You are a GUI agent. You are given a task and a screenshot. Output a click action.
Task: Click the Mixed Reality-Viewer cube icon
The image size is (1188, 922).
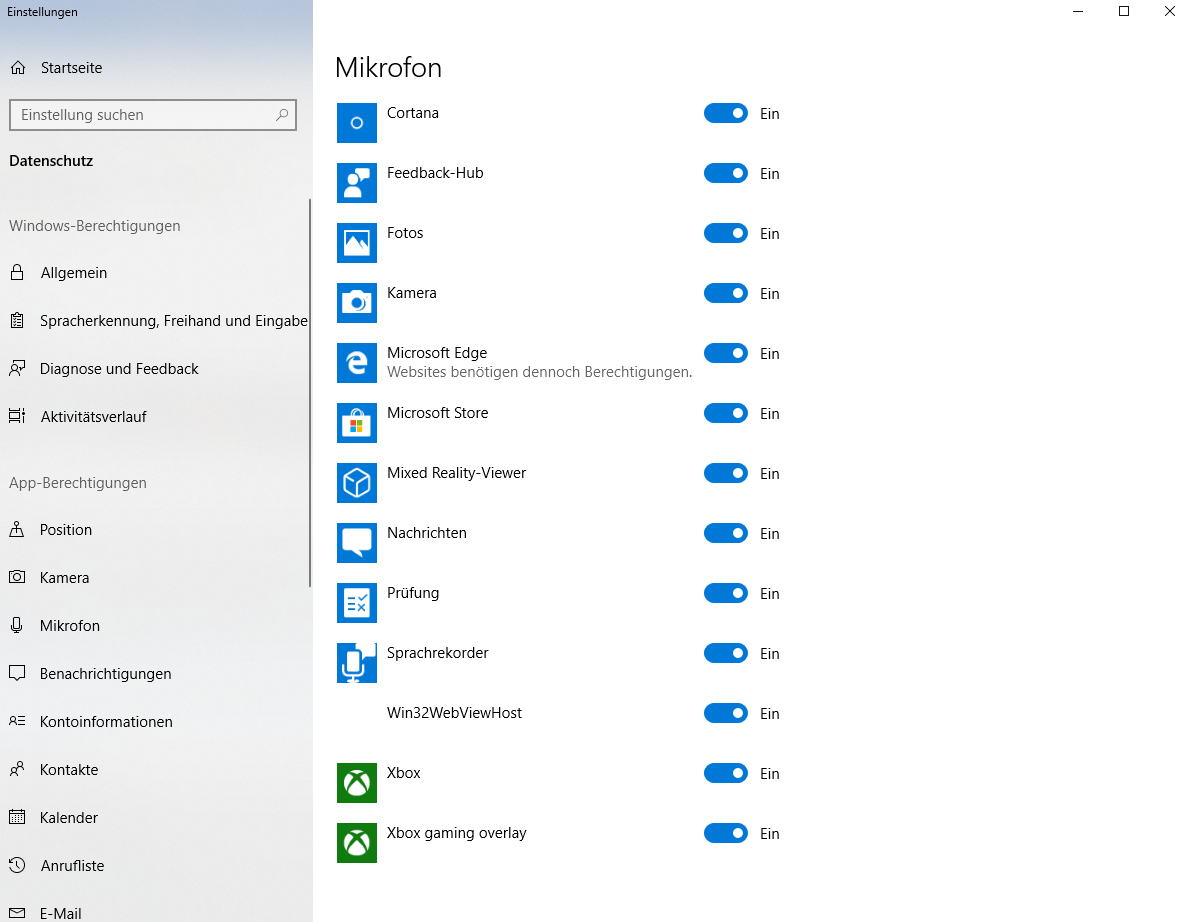(x=356, y=483)
